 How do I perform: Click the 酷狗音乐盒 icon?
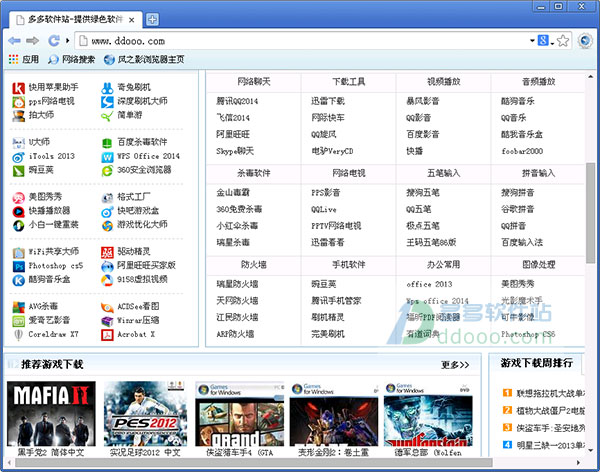pos(18,280)
